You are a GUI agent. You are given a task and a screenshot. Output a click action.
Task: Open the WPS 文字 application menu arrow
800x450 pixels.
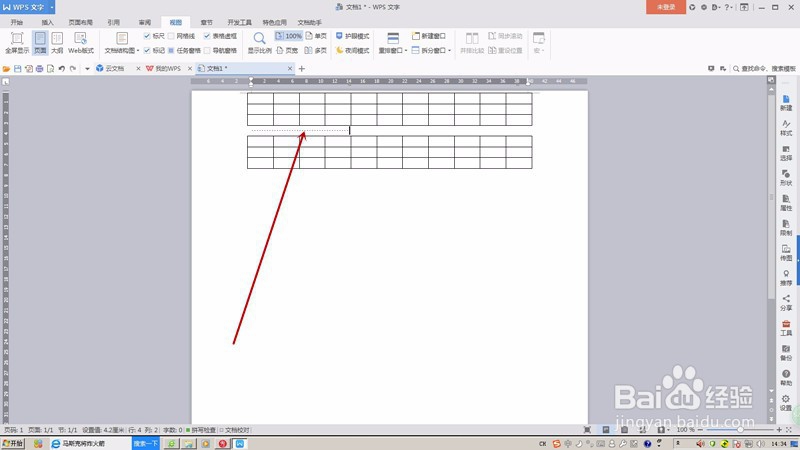coord(52,7)
